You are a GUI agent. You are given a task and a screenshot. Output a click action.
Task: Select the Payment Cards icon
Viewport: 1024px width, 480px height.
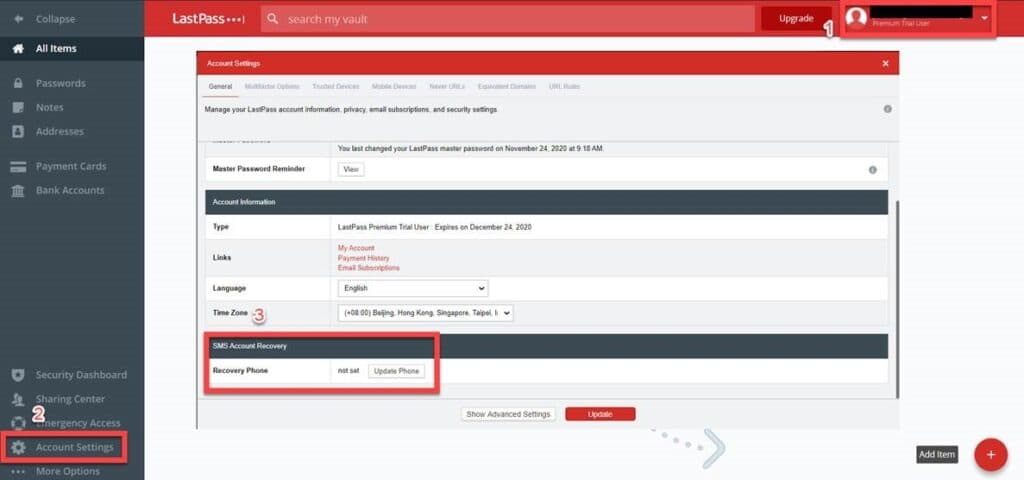click(x=18, y=167)
